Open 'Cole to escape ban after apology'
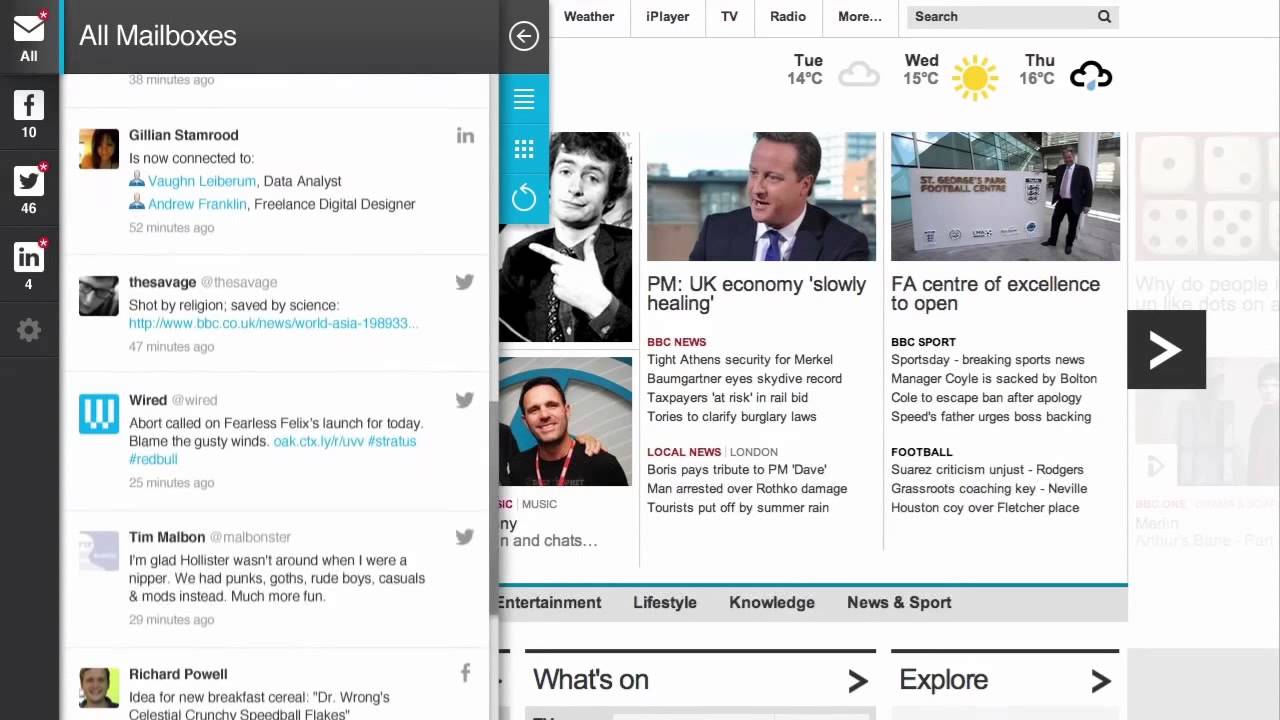1280x720 pixels. point(986,398)
